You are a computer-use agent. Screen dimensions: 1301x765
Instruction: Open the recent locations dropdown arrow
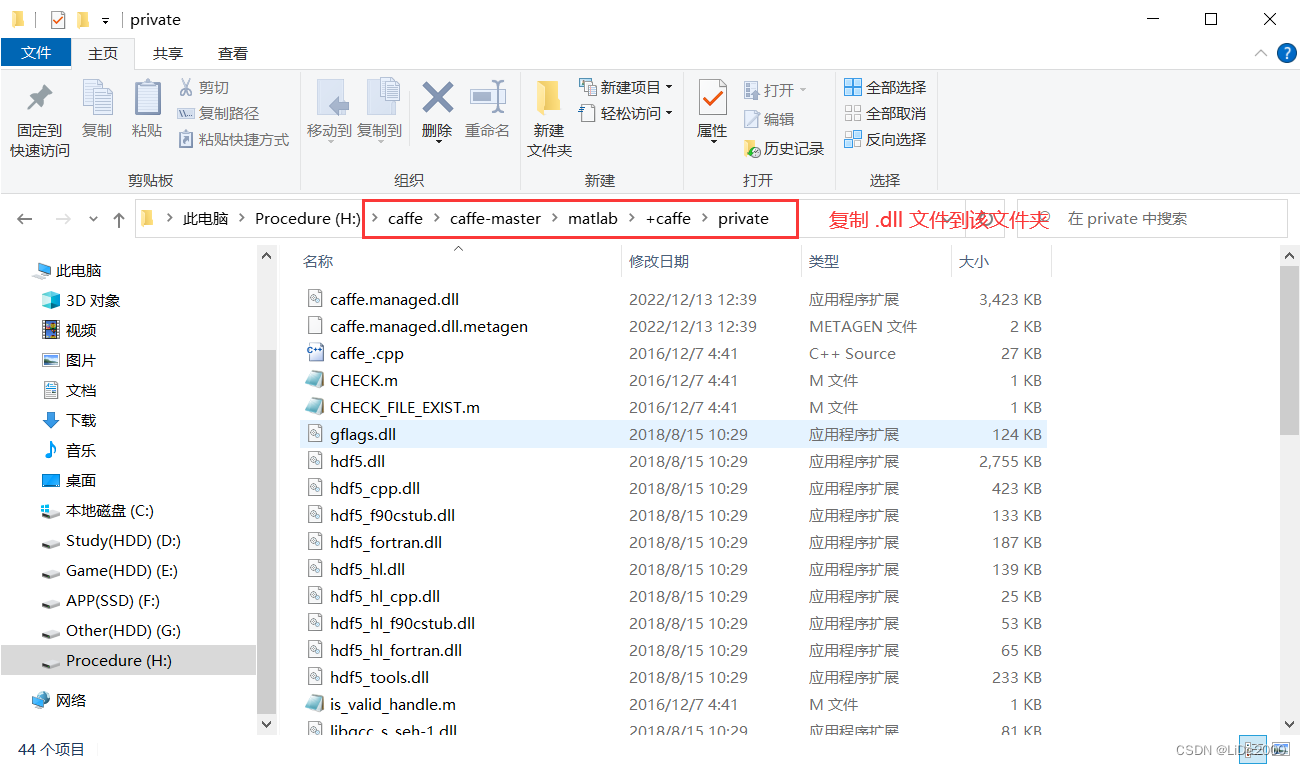[93, 219]
